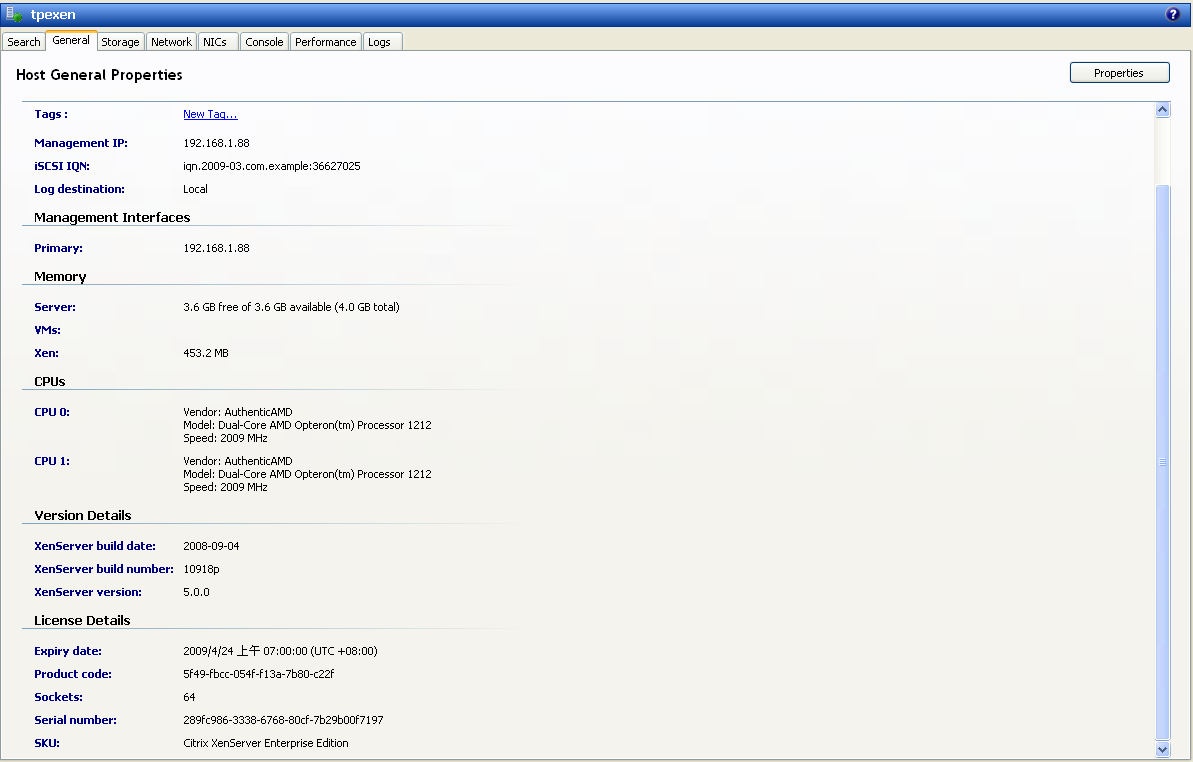Click SKU value Citrix XenServer Enterprise Edition
Screen dimensions: 1193x762
tap(266, 743)
